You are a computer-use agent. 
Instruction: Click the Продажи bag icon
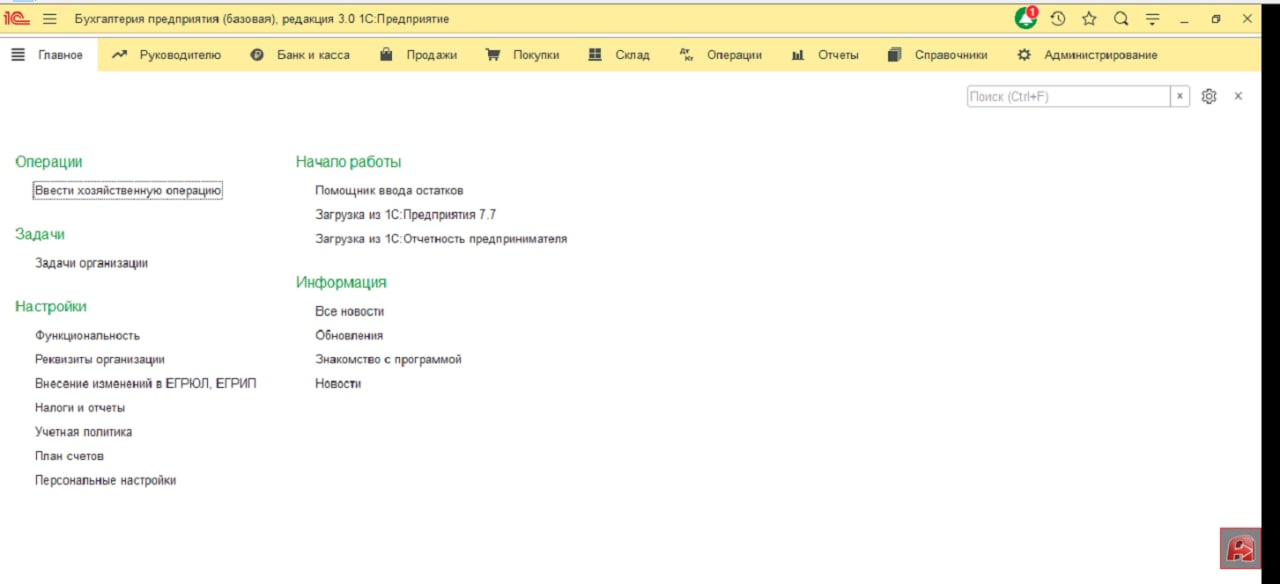point(386,55)
